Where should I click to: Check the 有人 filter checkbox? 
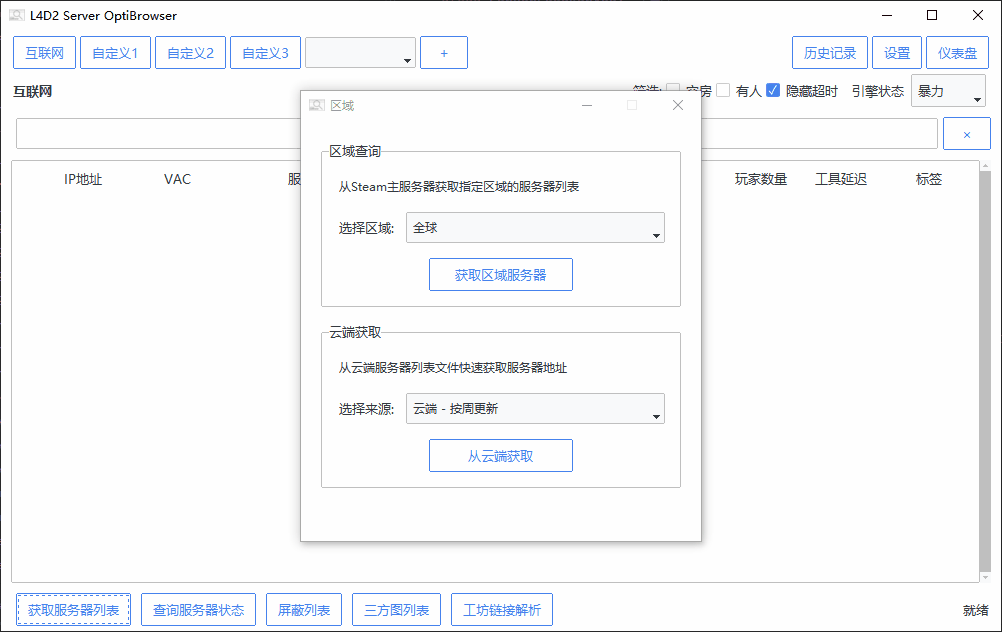click(x=723, y=90)
